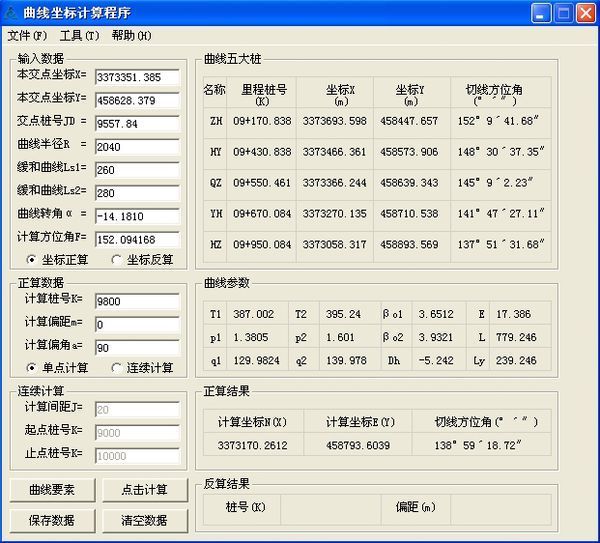
Task: Click the 曲线半径R input field
Action: (137, 147)
